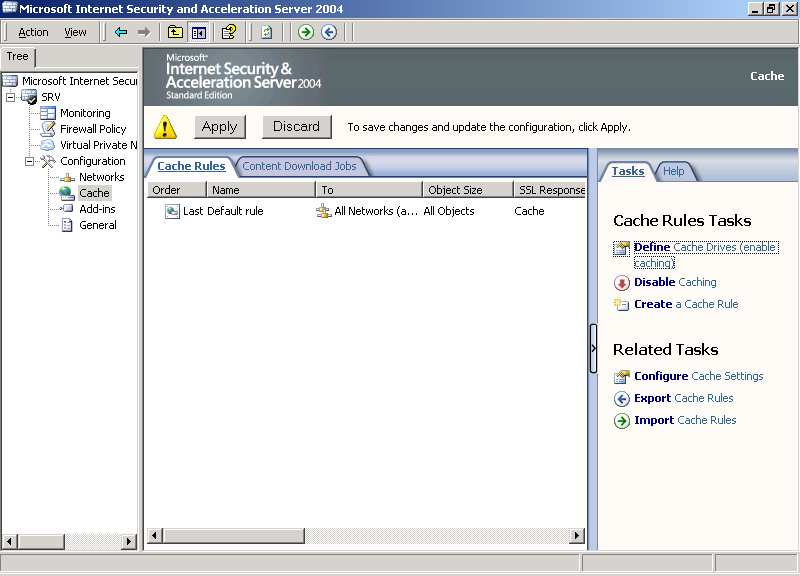The width and height of the screenshot is (800, 576).
Task: Select the Last Default rule row icon
Action: pyautogui.click(x=172, y=211)
